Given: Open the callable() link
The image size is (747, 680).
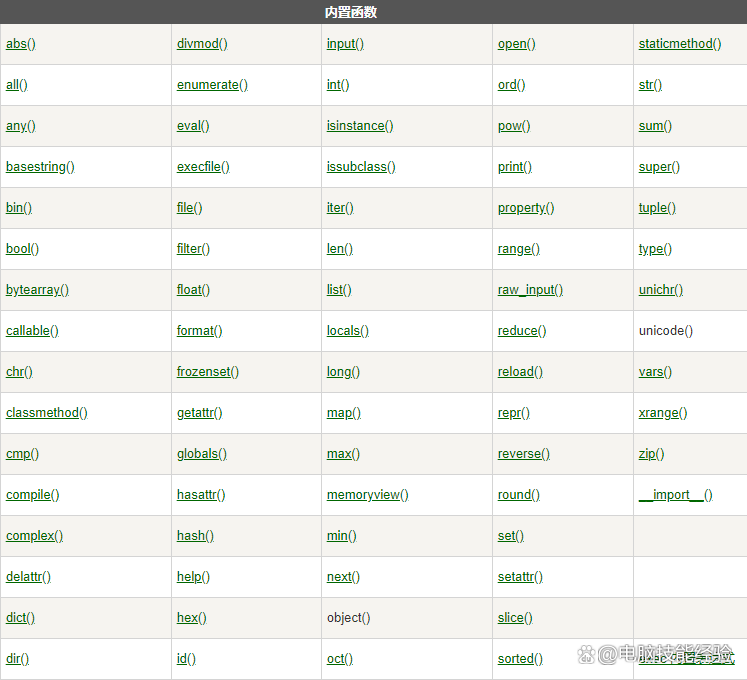Looking at the screenshot, I should click(x=32, y=331).
